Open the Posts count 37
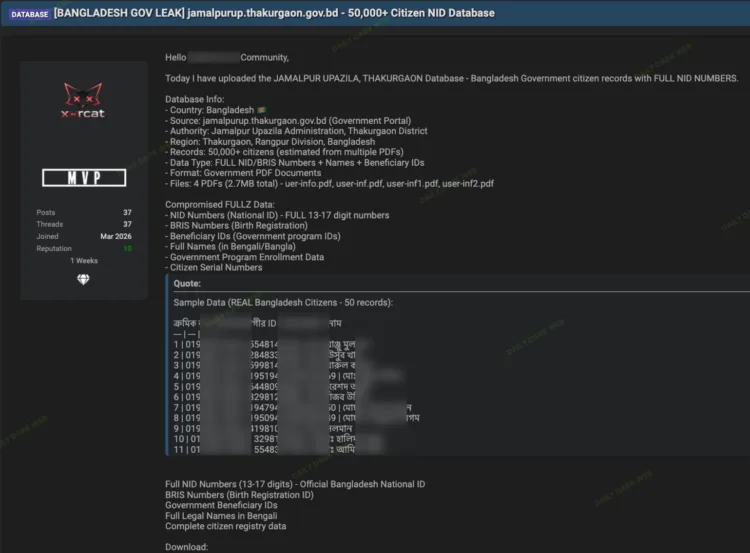750x553 pixels. tap(127, 212)
